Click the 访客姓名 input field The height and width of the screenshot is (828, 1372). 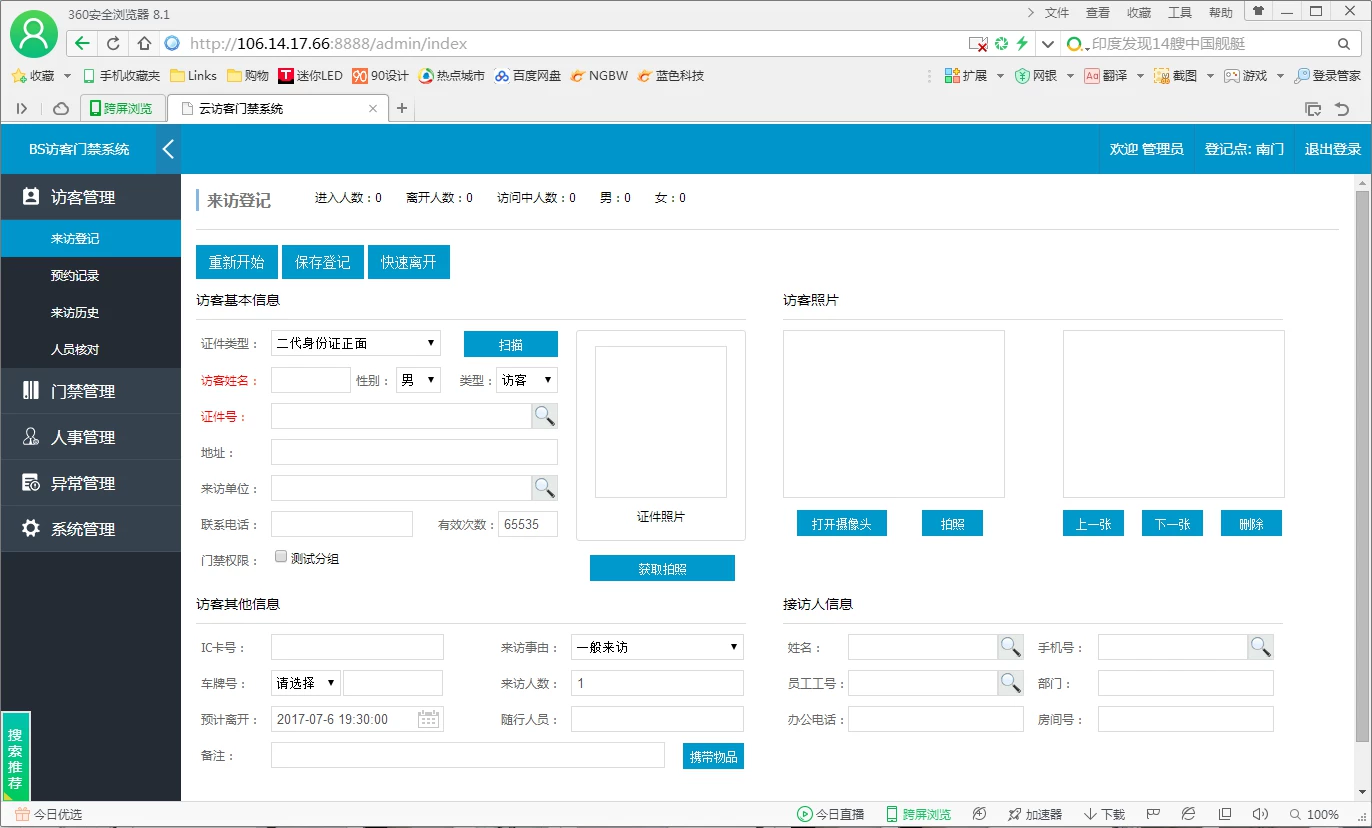pyautogui.click(x=311, y=380)
